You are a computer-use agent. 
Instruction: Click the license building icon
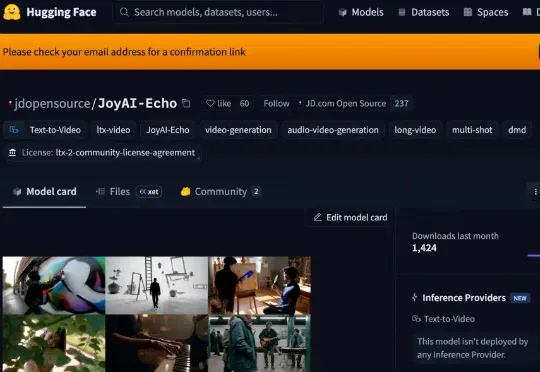pyautogui.click(x=12, y=152)
